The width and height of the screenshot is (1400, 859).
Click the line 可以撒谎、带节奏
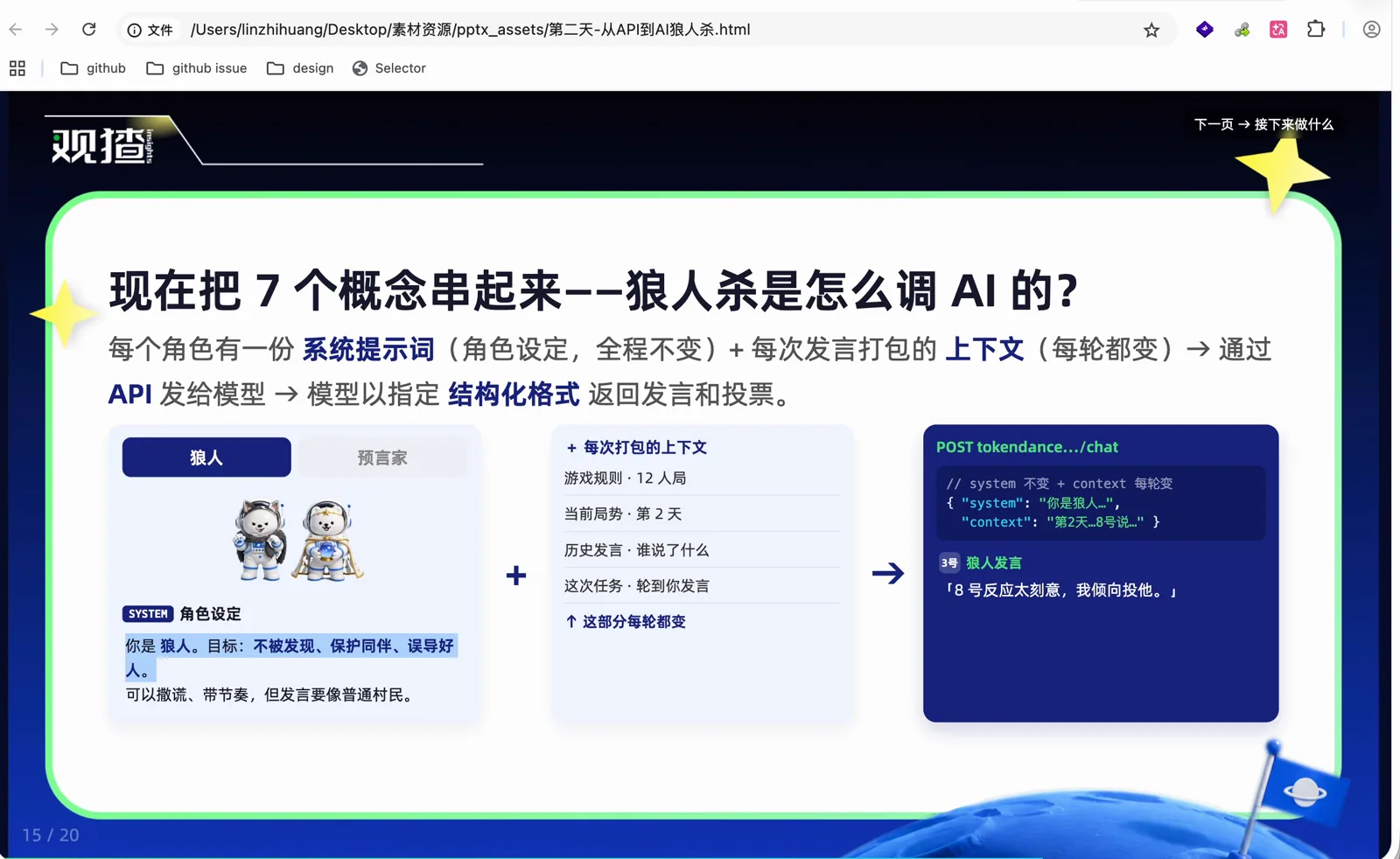tap(271, 695)
